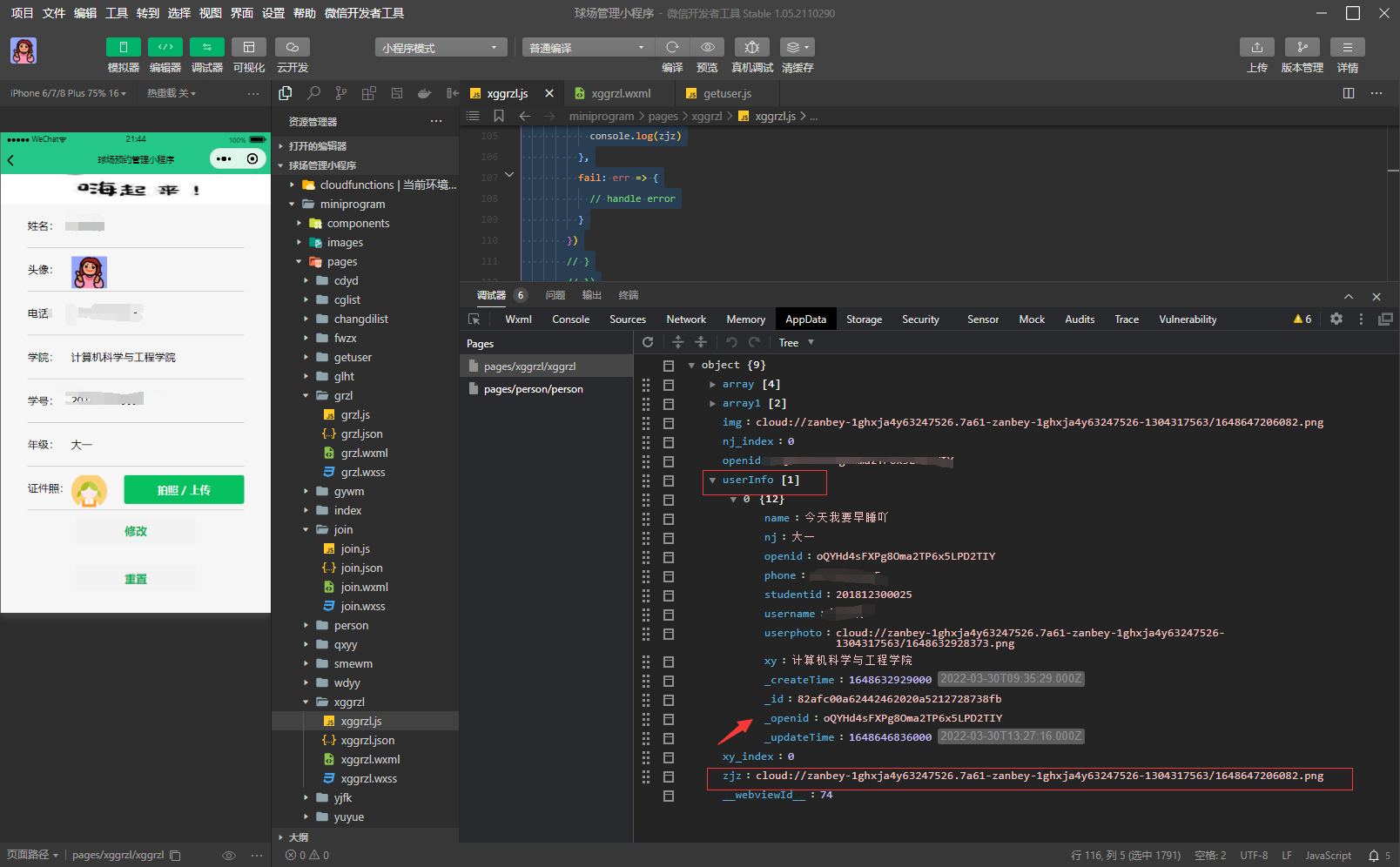Open the iPhone 6/7/8 Plus device dropdown
The image size is (1400, 867).
(68, 93)
